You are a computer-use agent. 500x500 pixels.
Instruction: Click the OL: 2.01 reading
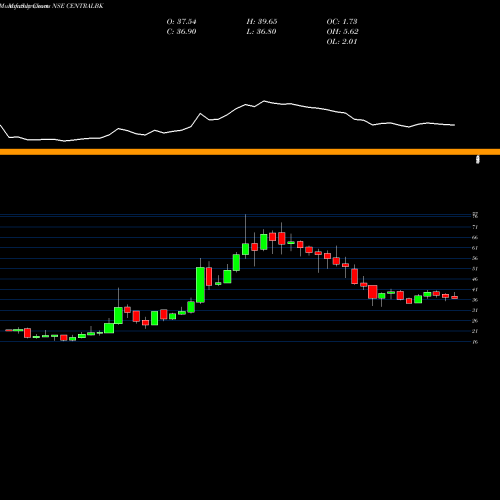point(342,42)
